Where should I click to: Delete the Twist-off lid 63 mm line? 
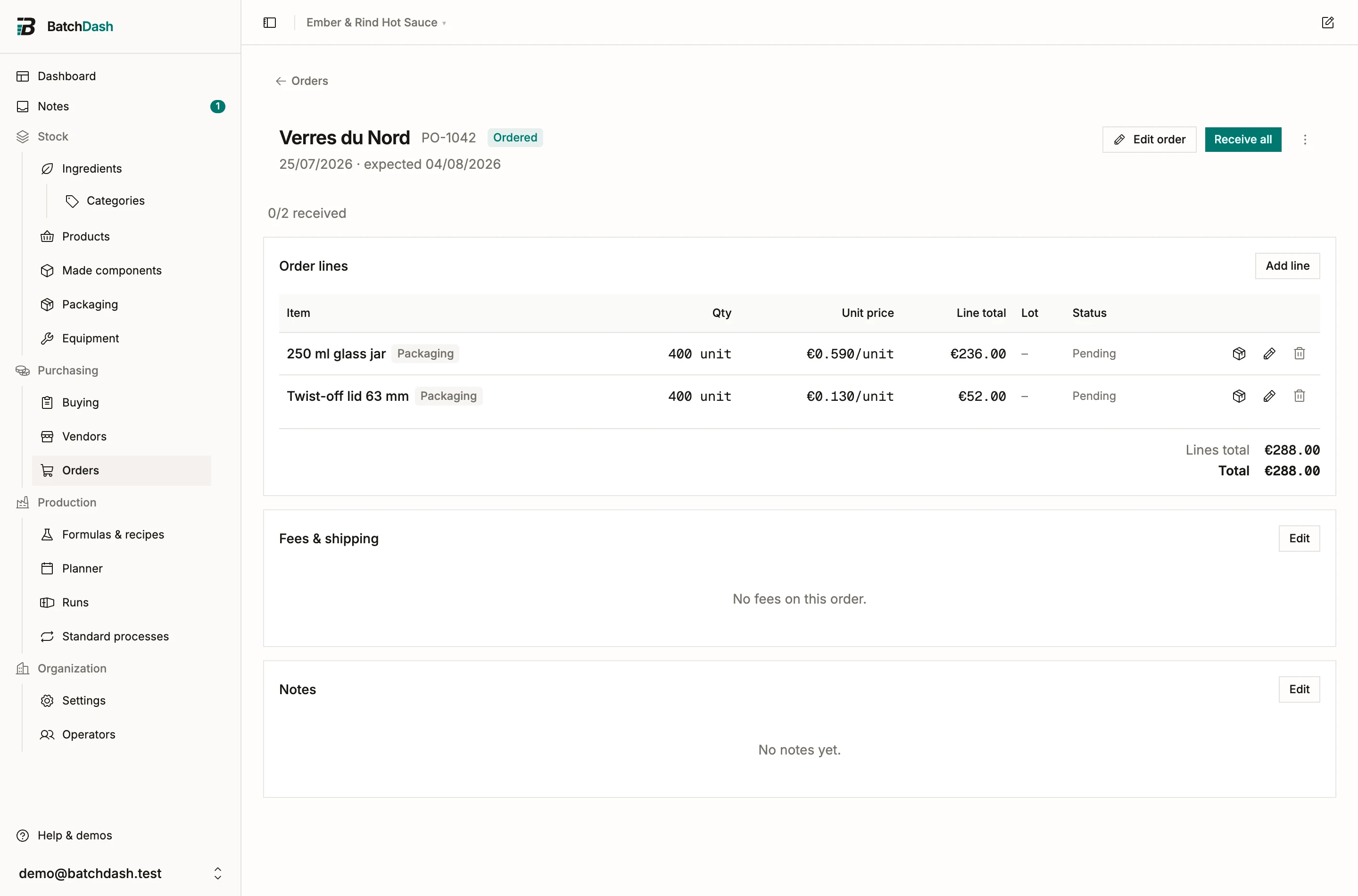1300,396
